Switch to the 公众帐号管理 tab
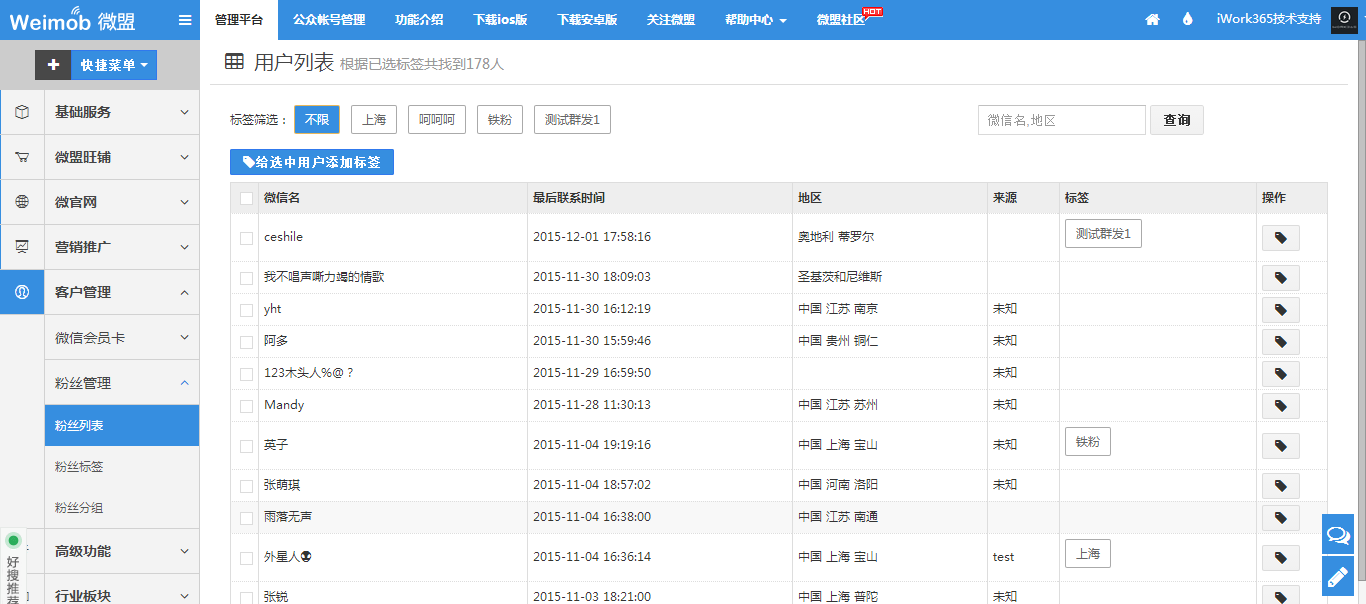The width and height of the screenshot is (1366, 604). pos(329,20)
